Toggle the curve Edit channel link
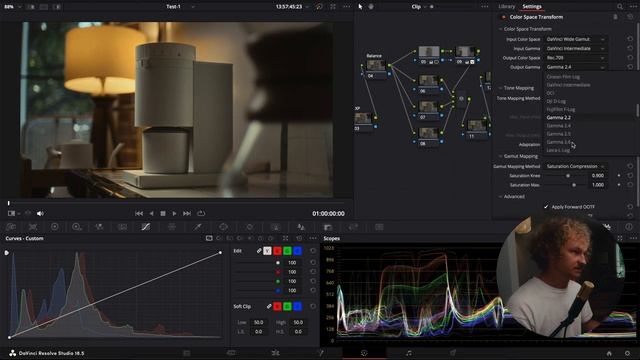This screenshot has width=640, height=360. click(259, 251)
